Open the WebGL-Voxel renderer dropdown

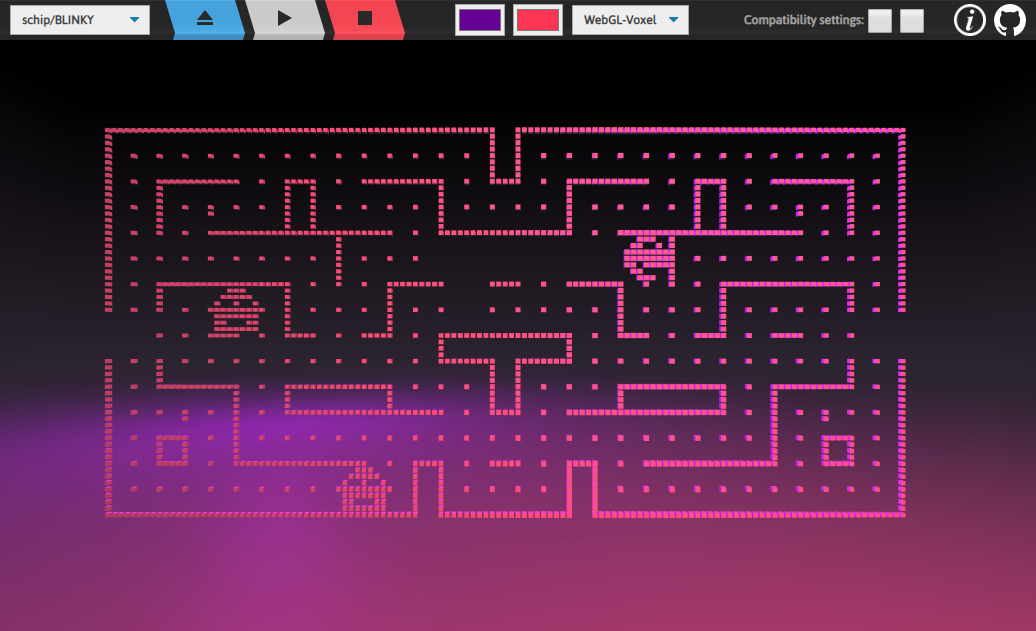pyautogui.click(x=630, y=20)
